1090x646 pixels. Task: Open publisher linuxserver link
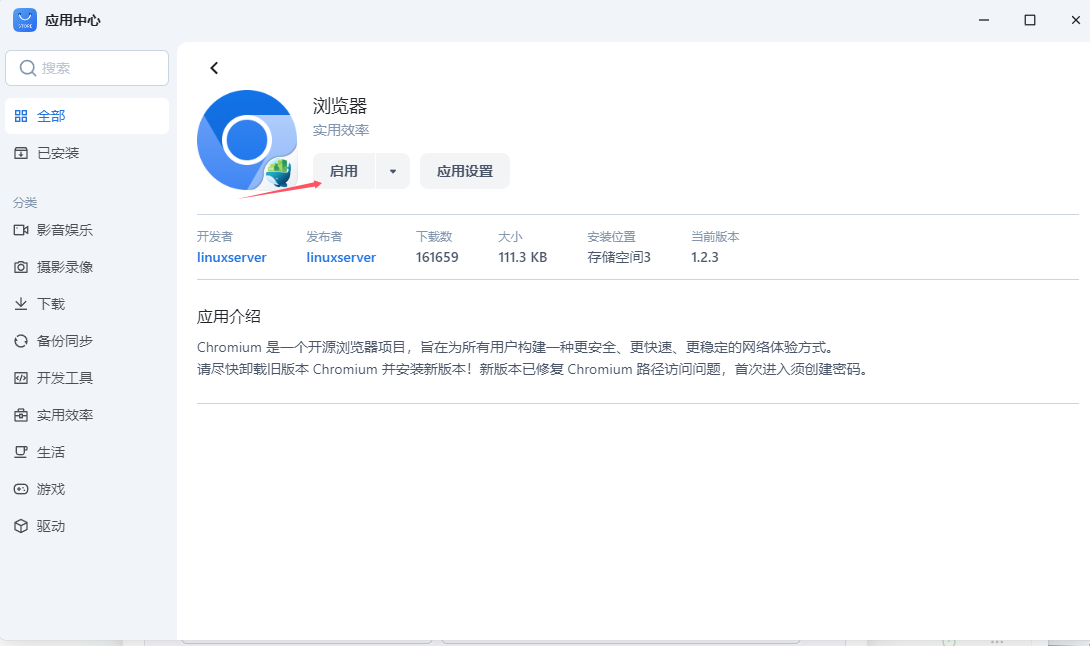341,257
